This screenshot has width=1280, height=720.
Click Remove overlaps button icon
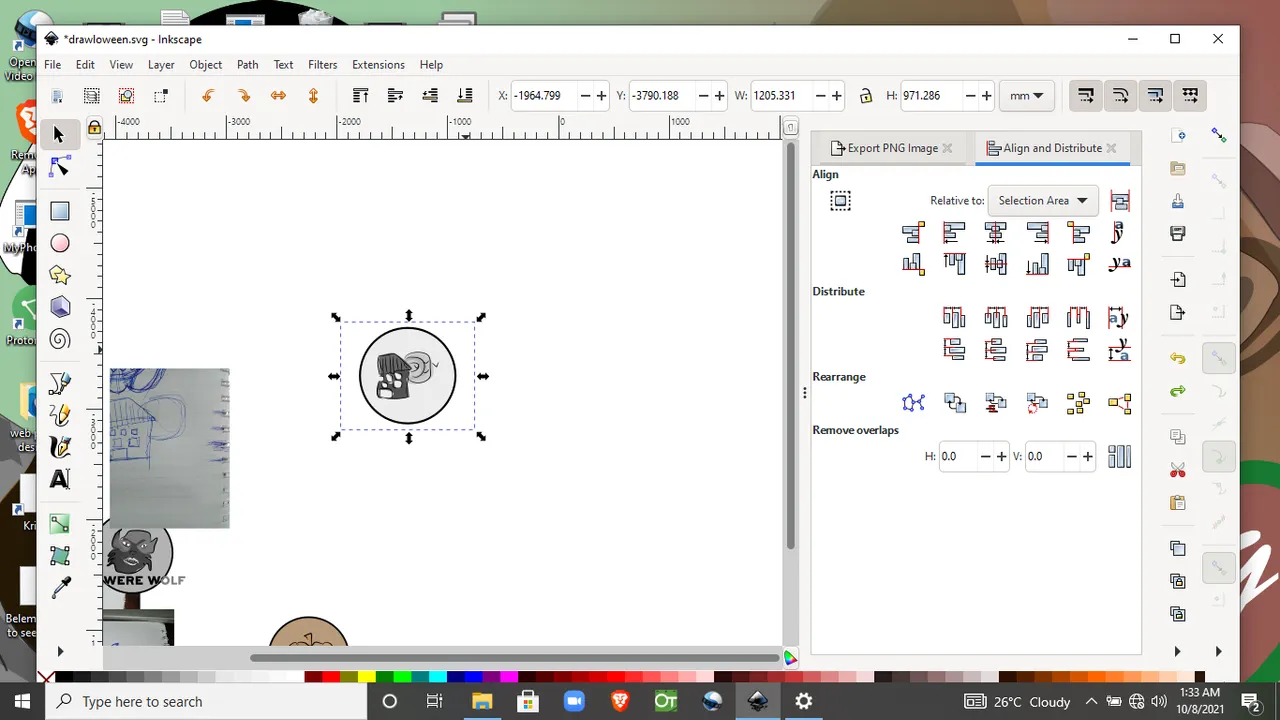tap(1120, 456)
